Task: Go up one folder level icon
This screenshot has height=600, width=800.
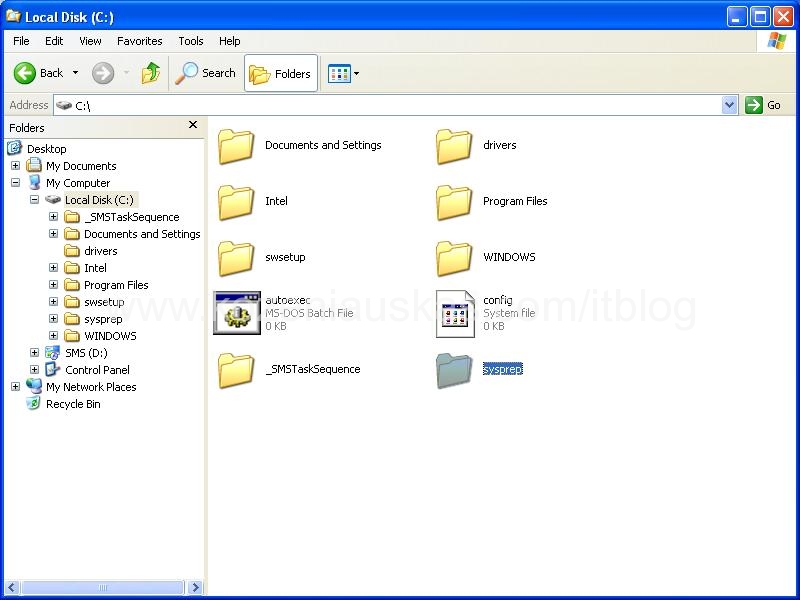Action: click(x=151, y=73)
